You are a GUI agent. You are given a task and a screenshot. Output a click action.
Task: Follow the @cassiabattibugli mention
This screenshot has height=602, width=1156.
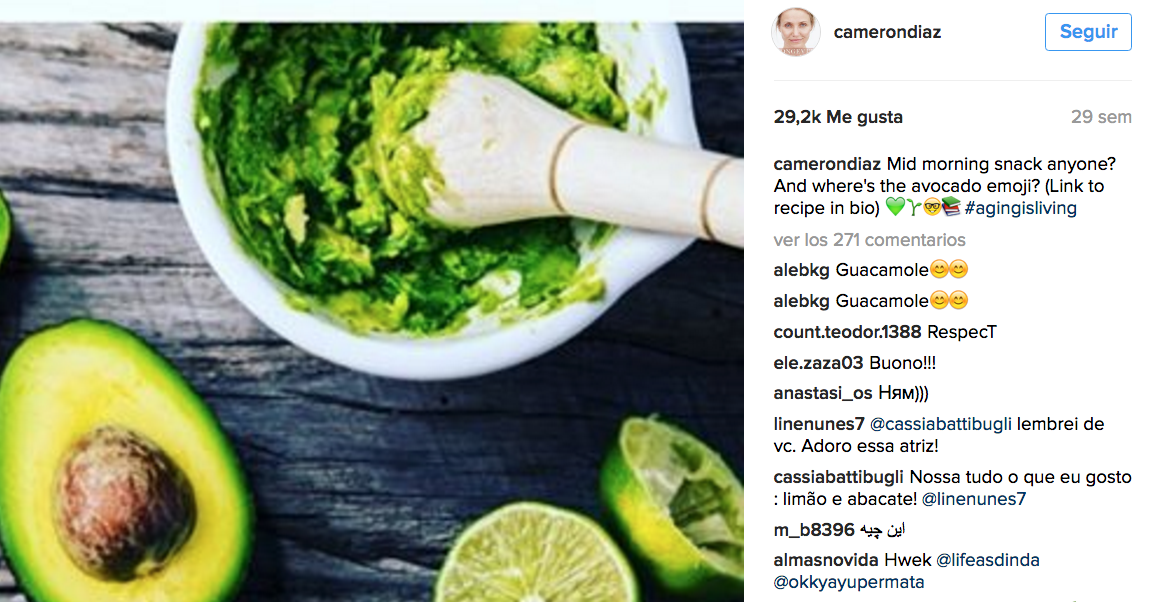[941, 424]
